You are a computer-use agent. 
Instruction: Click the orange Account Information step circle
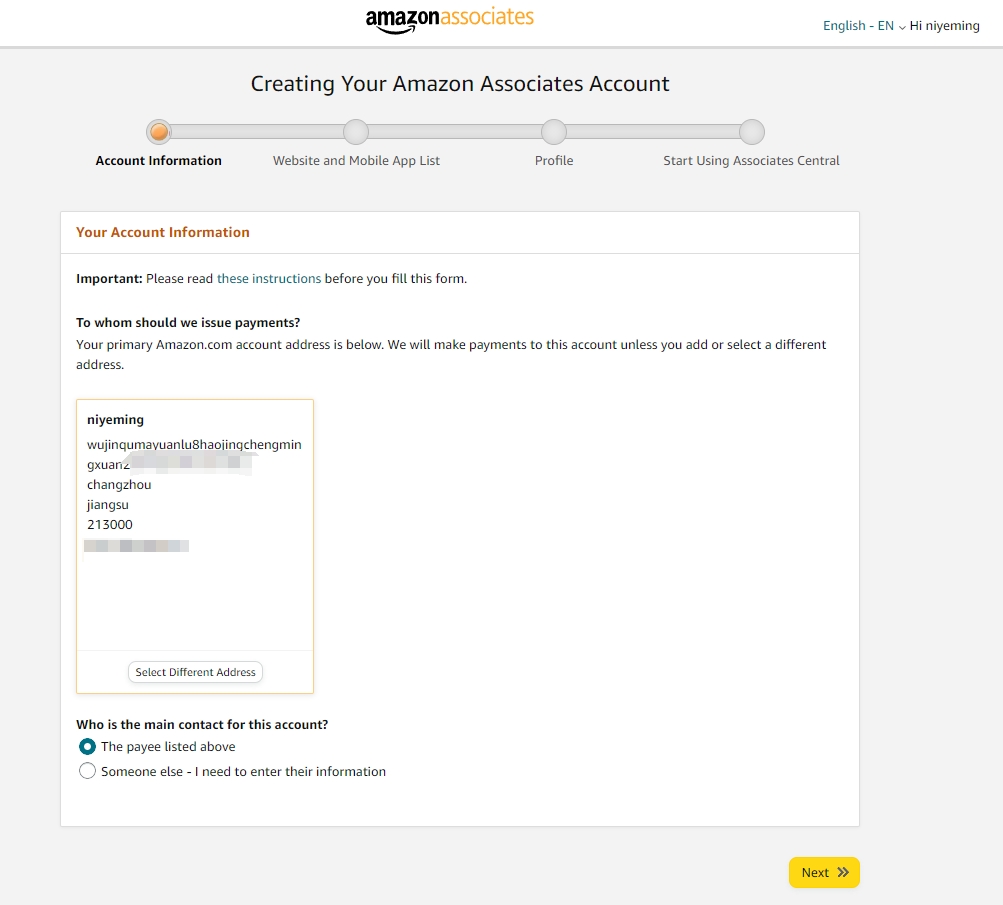[159, 132]
